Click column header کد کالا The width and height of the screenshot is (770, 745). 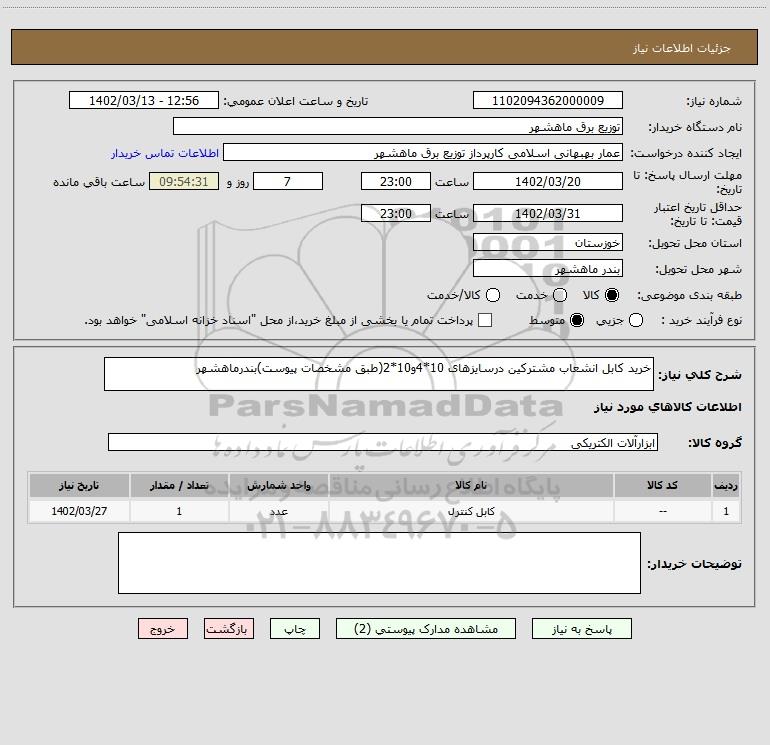662,485
